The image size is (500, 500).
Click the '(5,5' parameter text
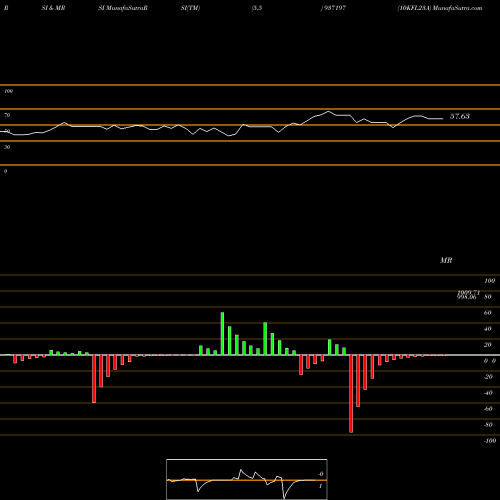[x=257, y=8]
